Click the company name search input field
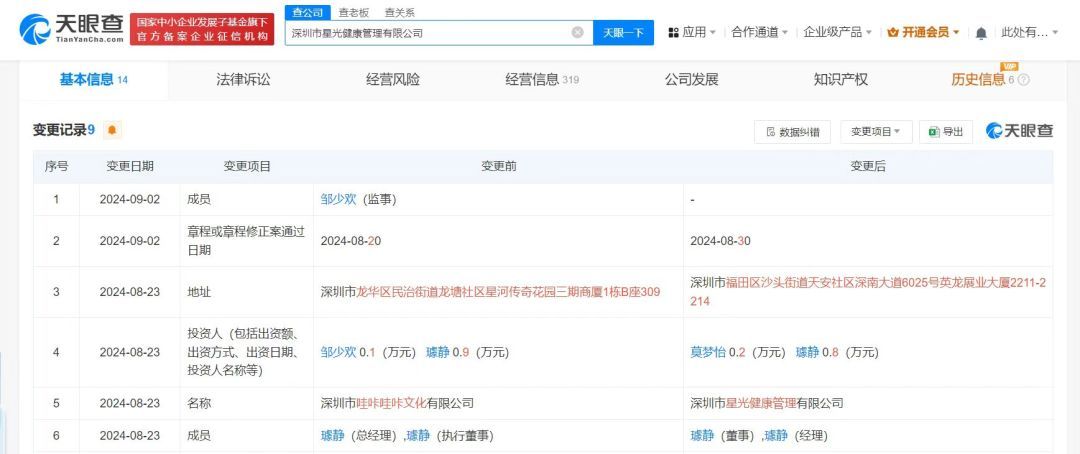The image size is (1080, 454). 428,32
